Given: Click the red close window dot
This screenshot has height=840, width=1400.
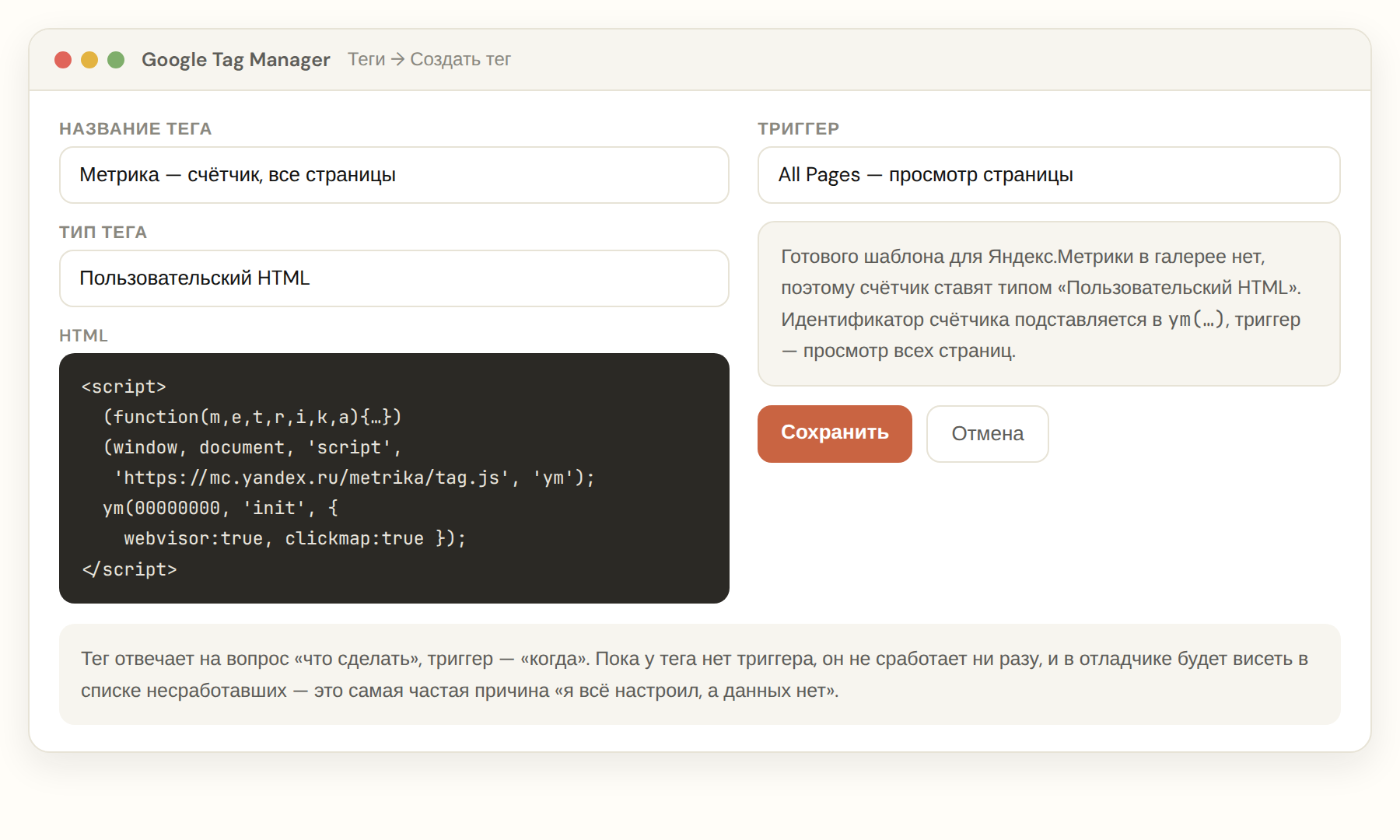Looking at the screenshot, I should pyautogui.click(x=63, y=60).
